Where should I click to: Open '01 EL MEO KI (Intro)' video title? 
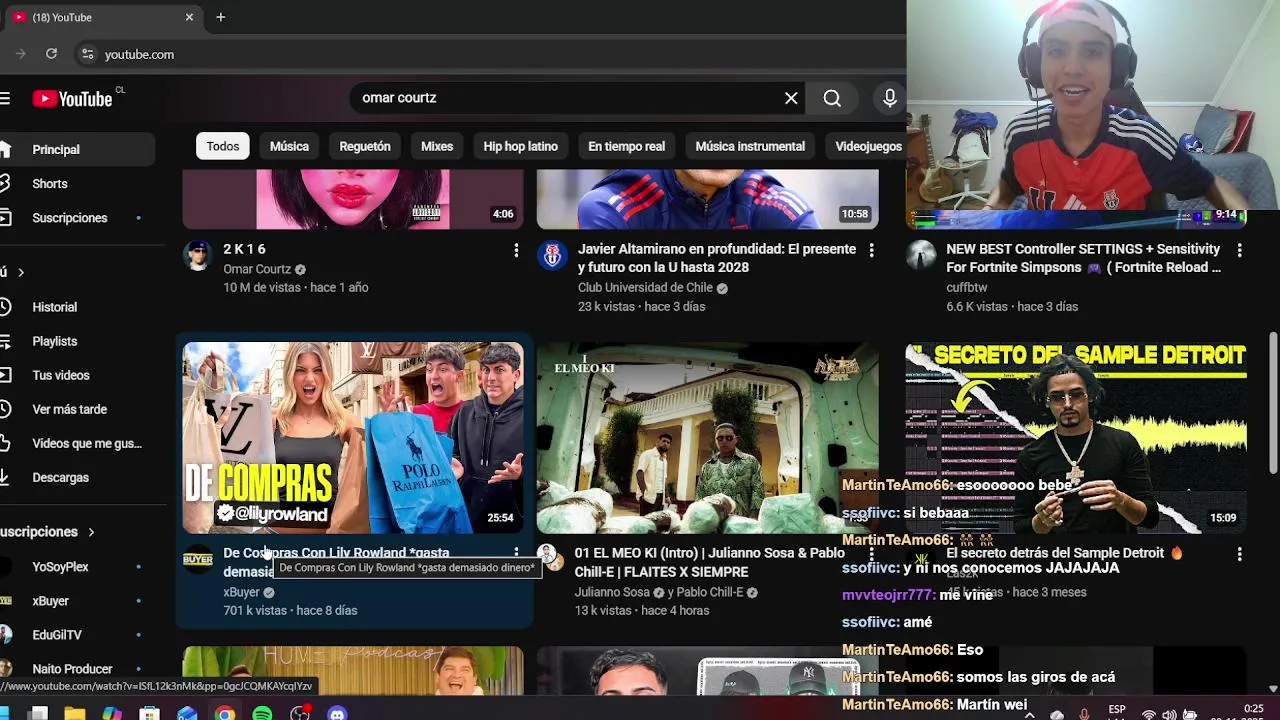tap(709, 562)
